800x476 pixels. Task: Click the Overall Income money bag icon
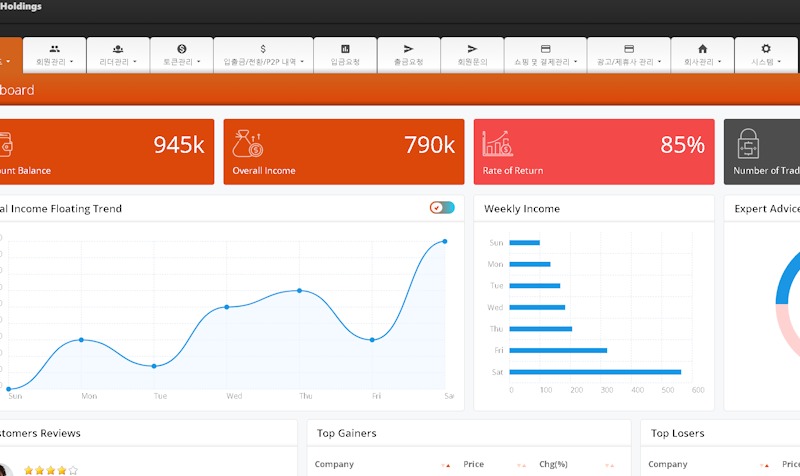coord(248,145)
